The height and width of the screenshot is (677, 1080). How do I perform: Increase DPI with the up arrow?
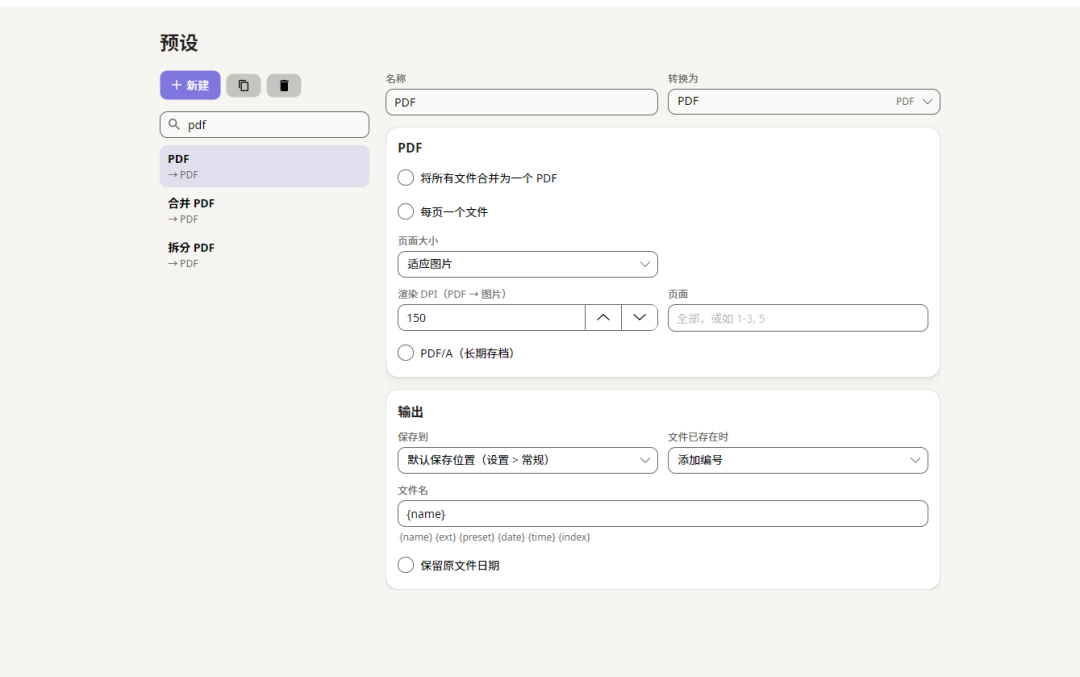click(603, 318)
